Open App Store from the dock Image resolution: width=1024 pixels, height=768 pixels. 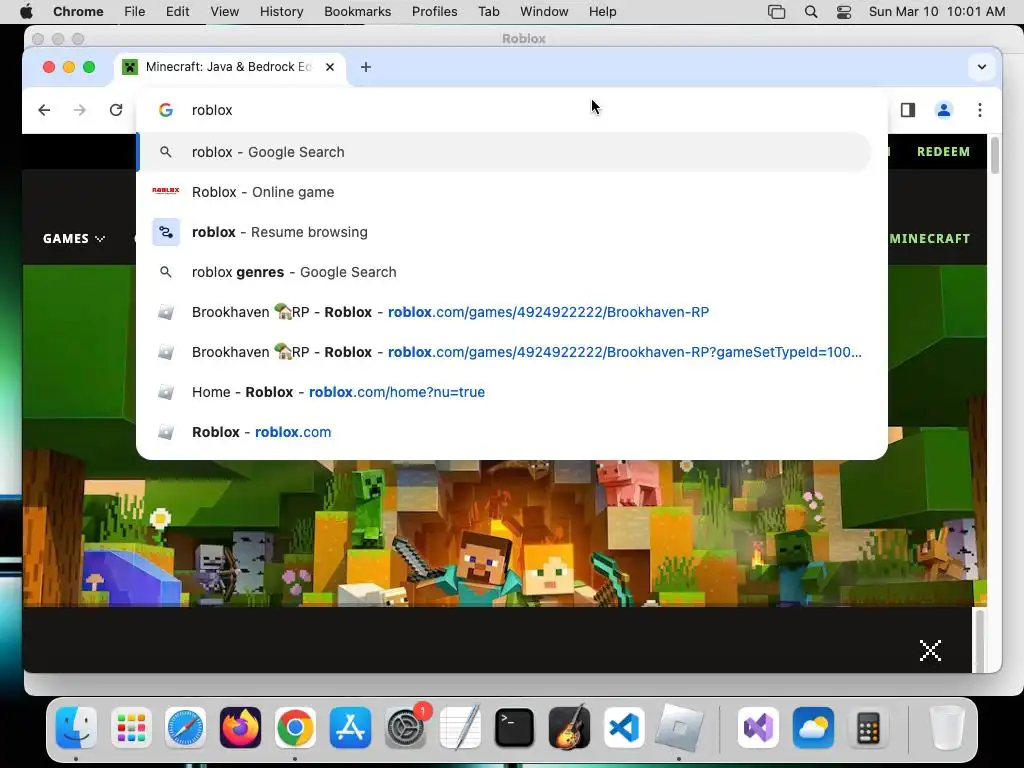coord(350,727)
